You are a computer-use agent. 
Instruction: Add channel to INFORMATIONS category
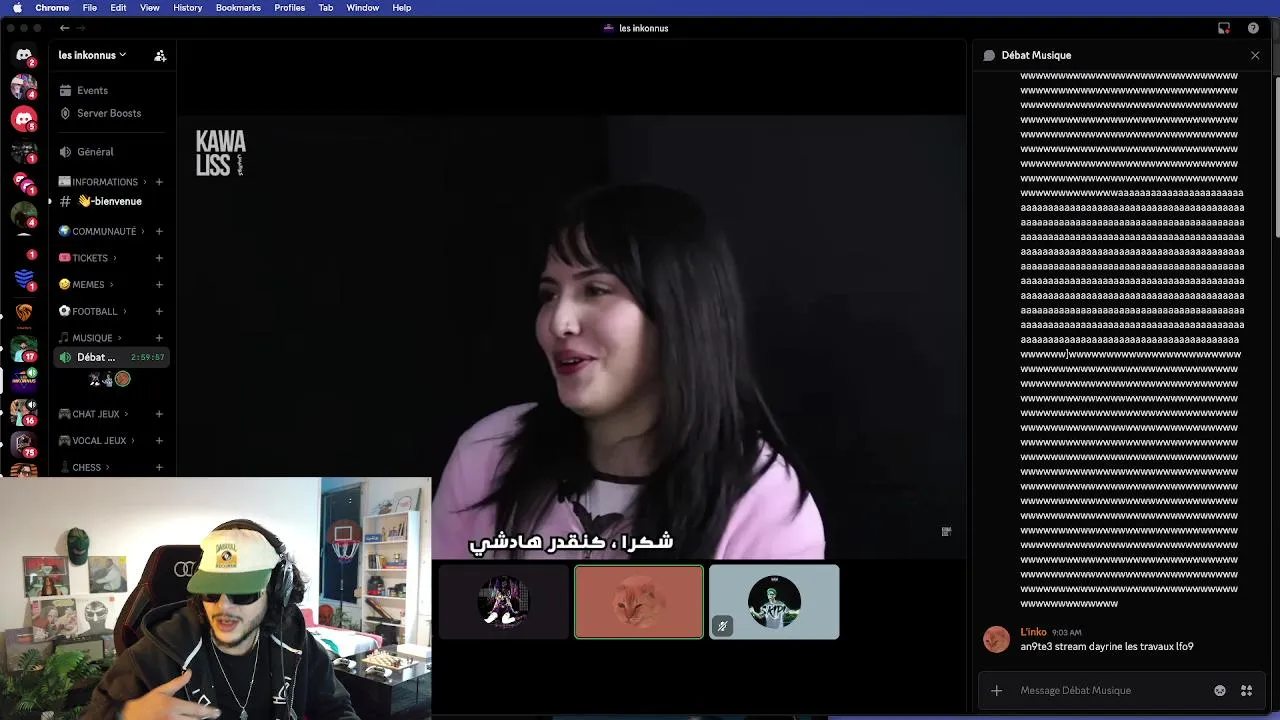tap(159, 182)
